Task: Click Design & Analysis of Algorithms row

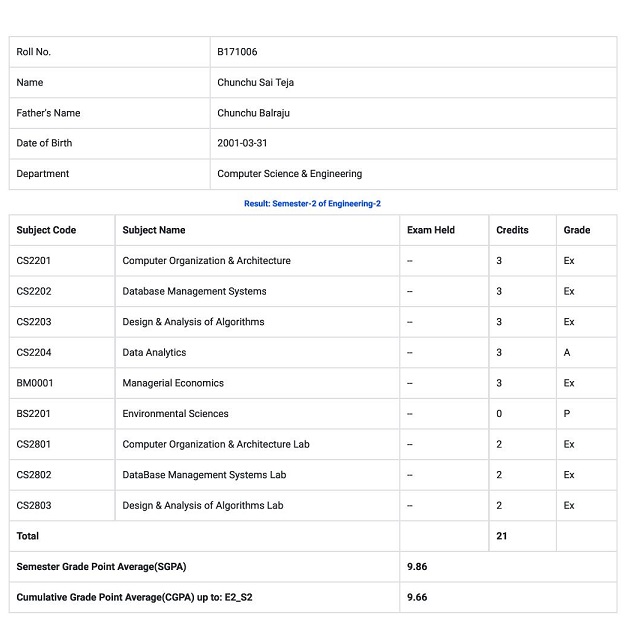Action: tap(193, 322)
